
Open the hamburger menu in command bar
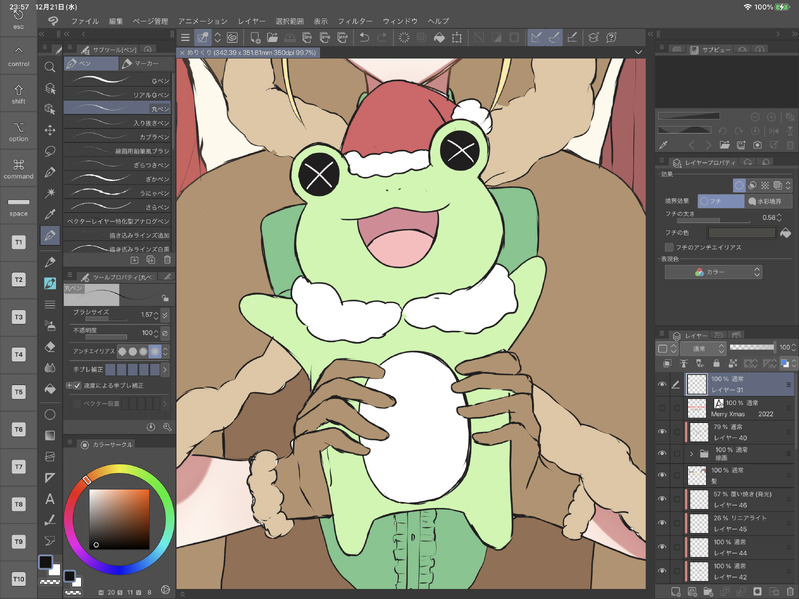(x=185, y=38)
